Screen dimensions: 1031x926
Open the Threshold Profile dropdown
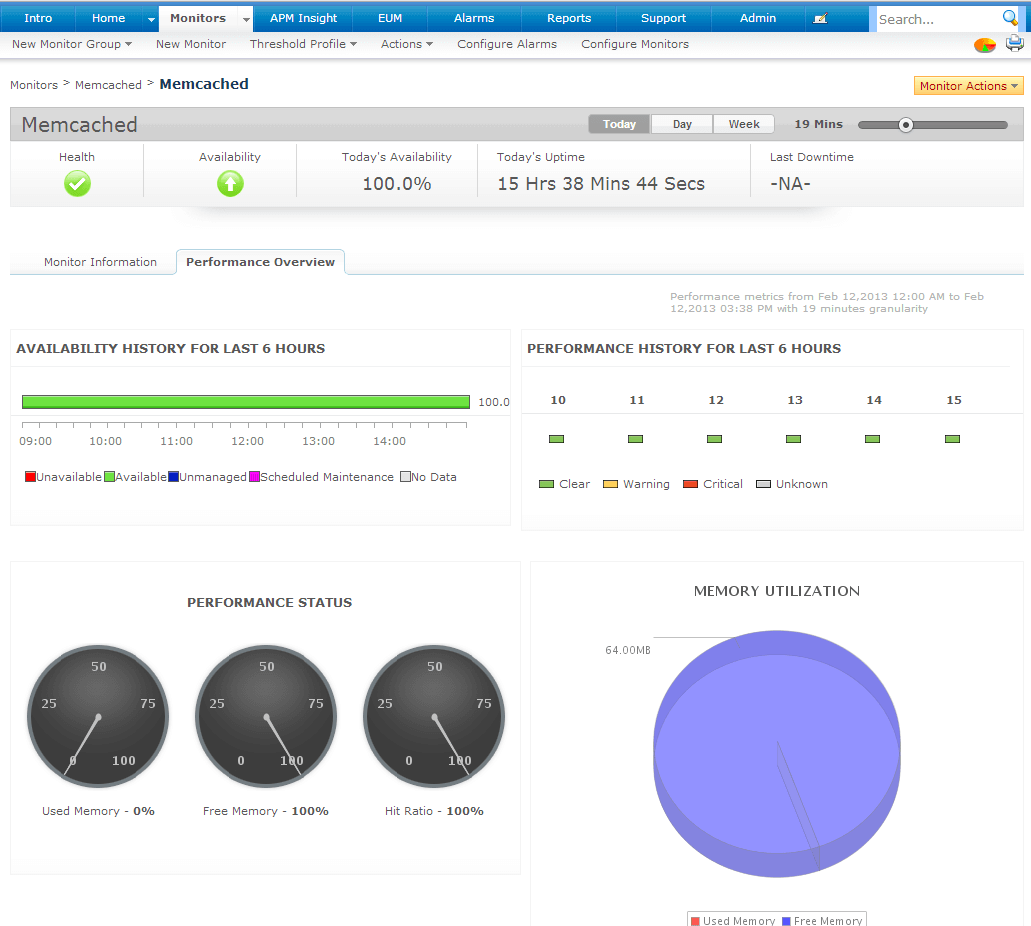click(x=303, y=44)
